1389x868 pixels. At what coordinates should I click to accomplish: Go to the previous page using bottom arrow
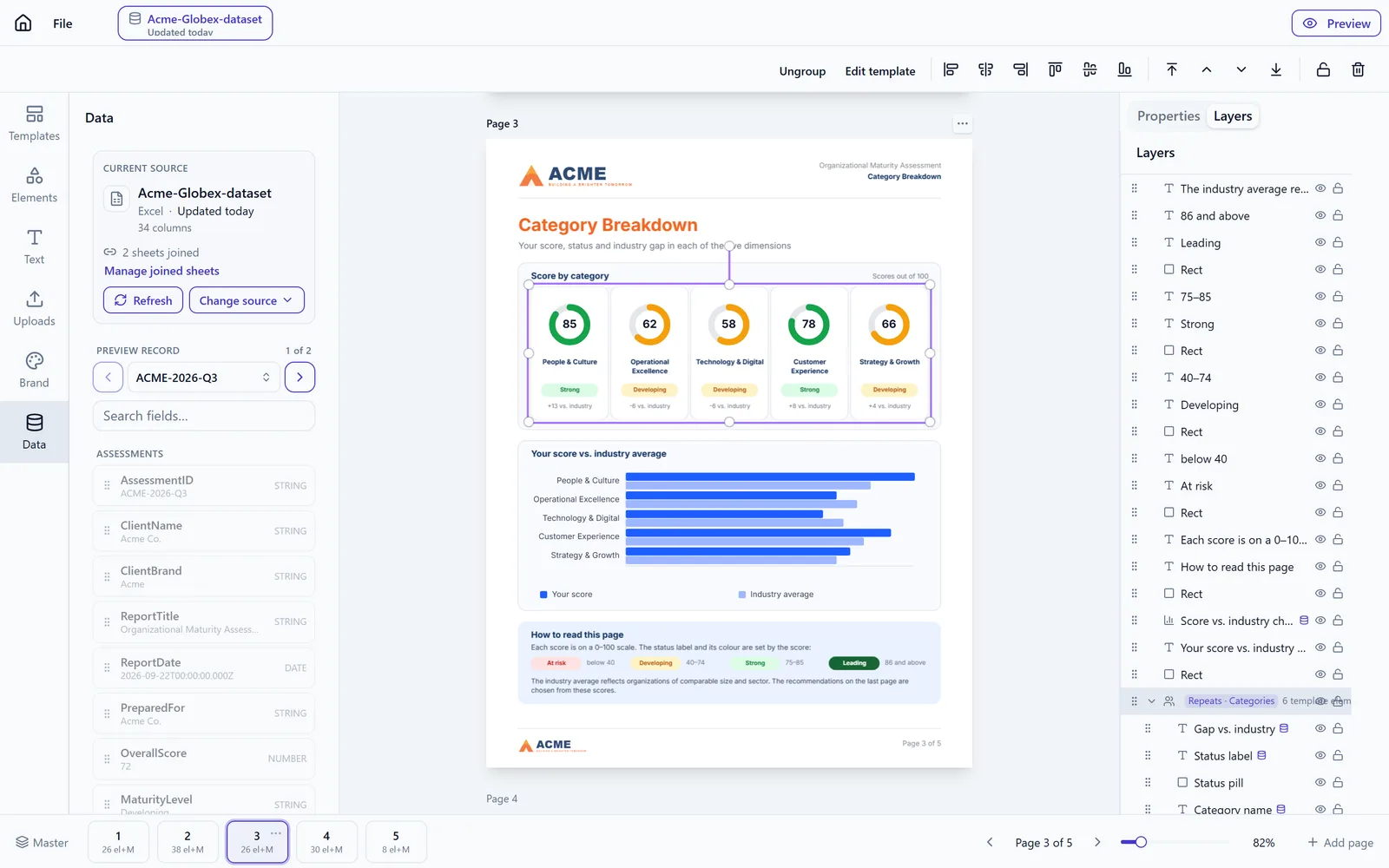(990, 842)
